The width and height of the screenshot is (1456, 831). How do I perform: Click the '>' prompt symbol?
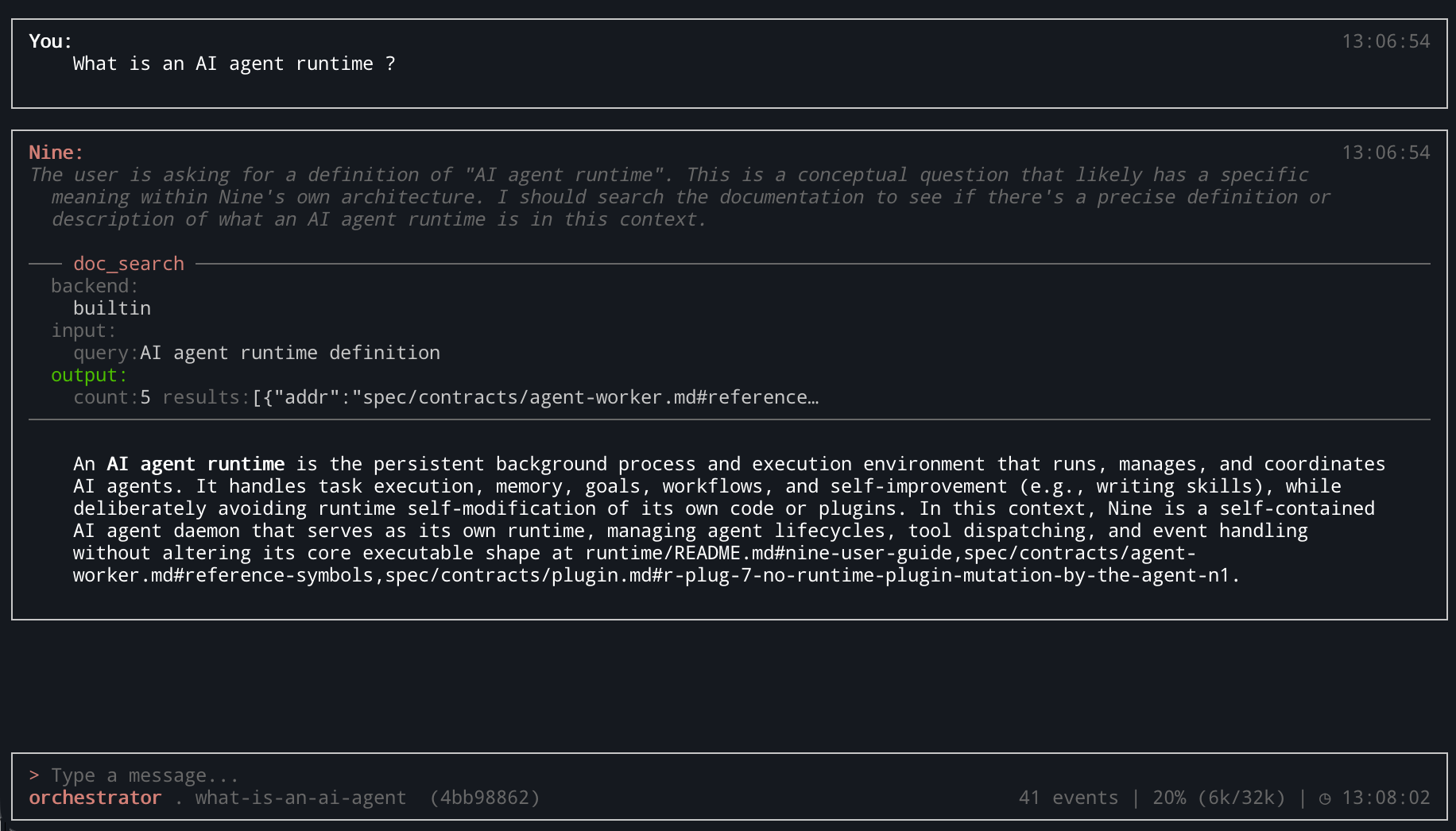(x=34, y=775)
